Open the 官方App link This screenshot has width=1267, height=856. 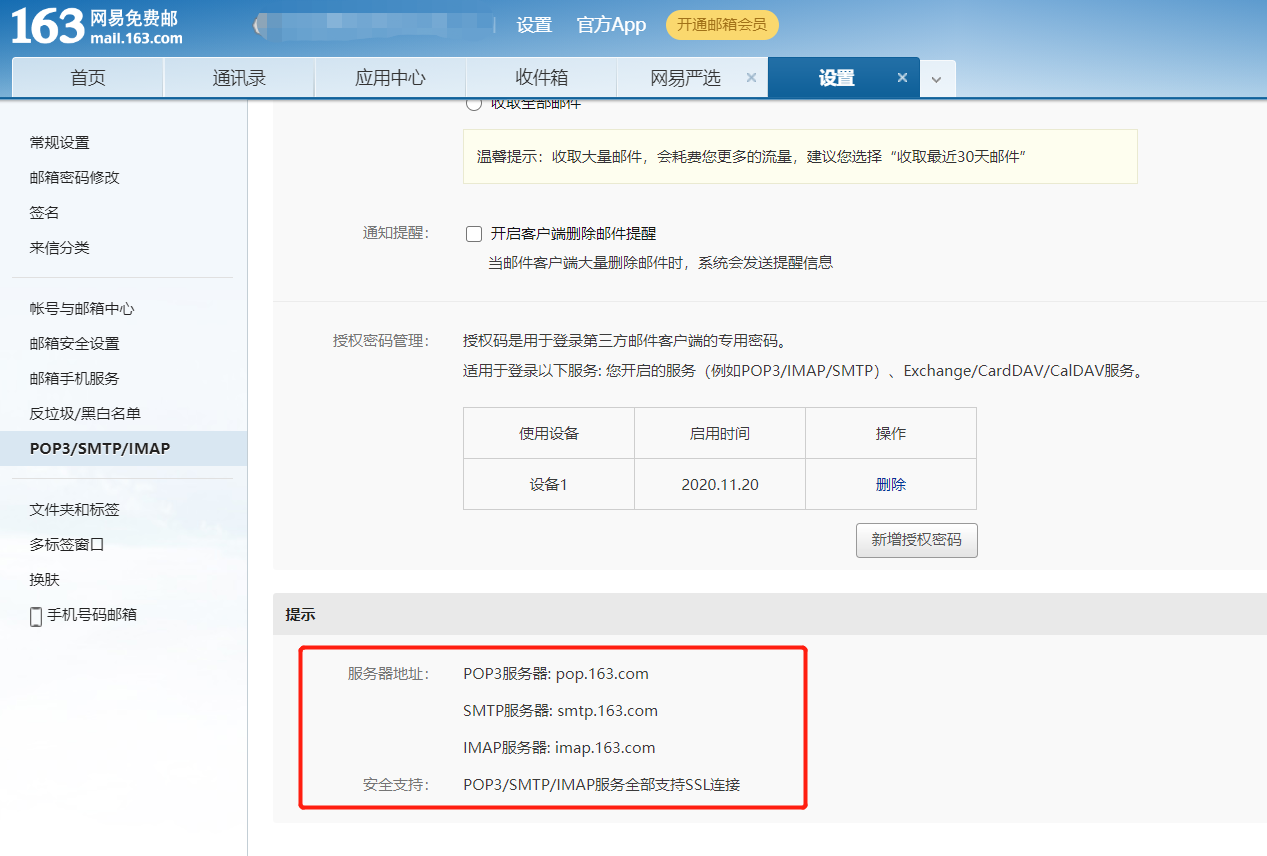tap(611, 25)
